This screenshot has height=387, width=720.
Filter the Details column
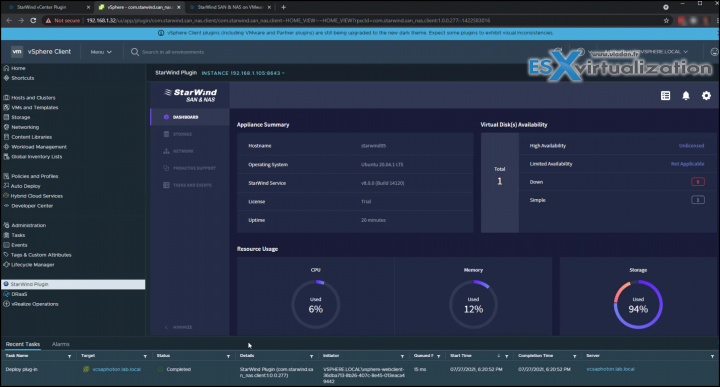point(311,356)
